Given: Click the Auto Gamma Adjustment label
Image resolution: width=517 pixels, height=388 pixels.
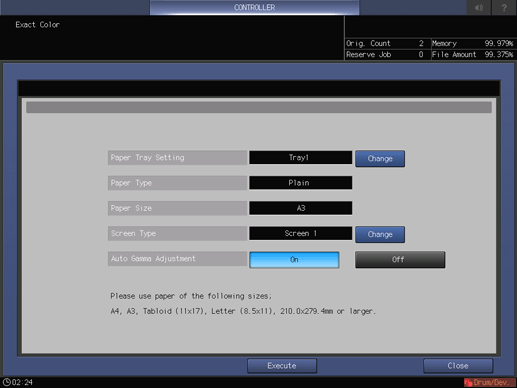Looking at the screenshot, I should 177,259.
